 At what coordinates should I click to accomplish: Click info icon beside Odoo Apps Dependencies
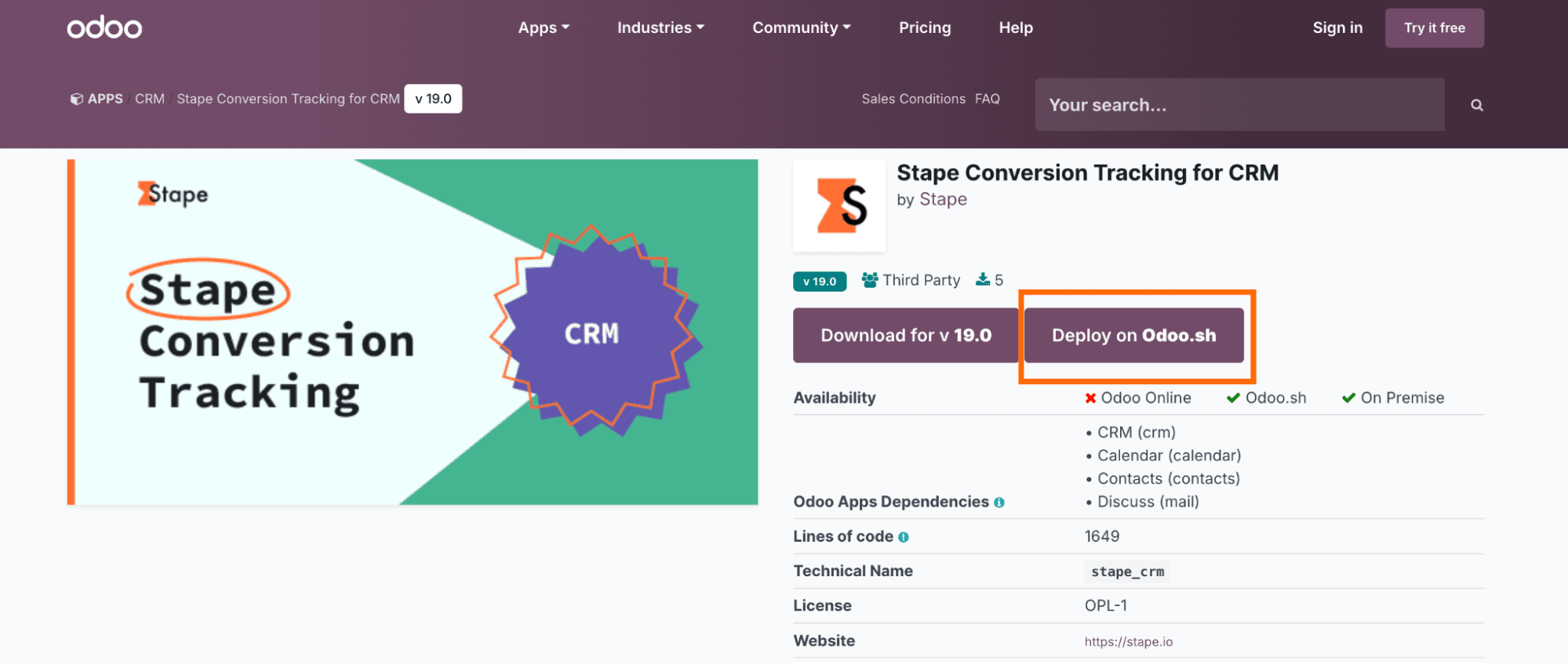(999, 503)
